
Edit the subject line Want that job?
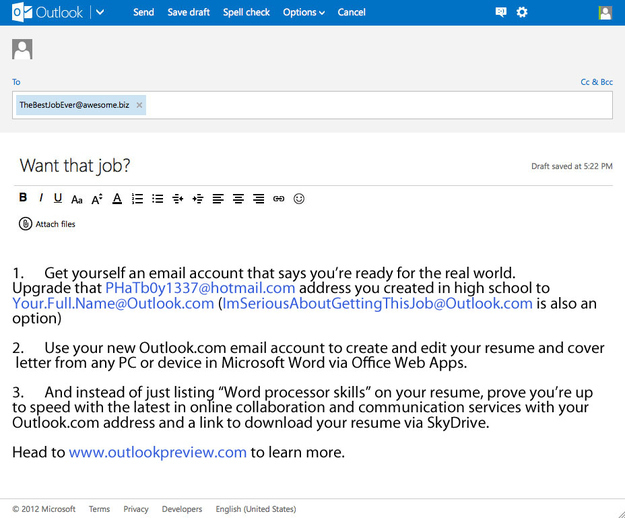[x=75, y=165]
